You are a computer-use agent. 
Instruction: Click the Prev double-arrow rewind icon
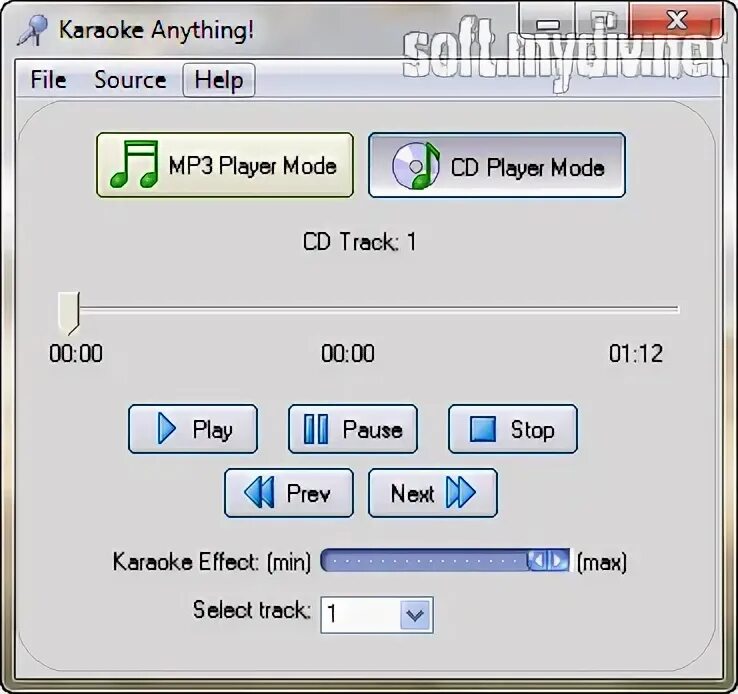click(x=259, y=493)
